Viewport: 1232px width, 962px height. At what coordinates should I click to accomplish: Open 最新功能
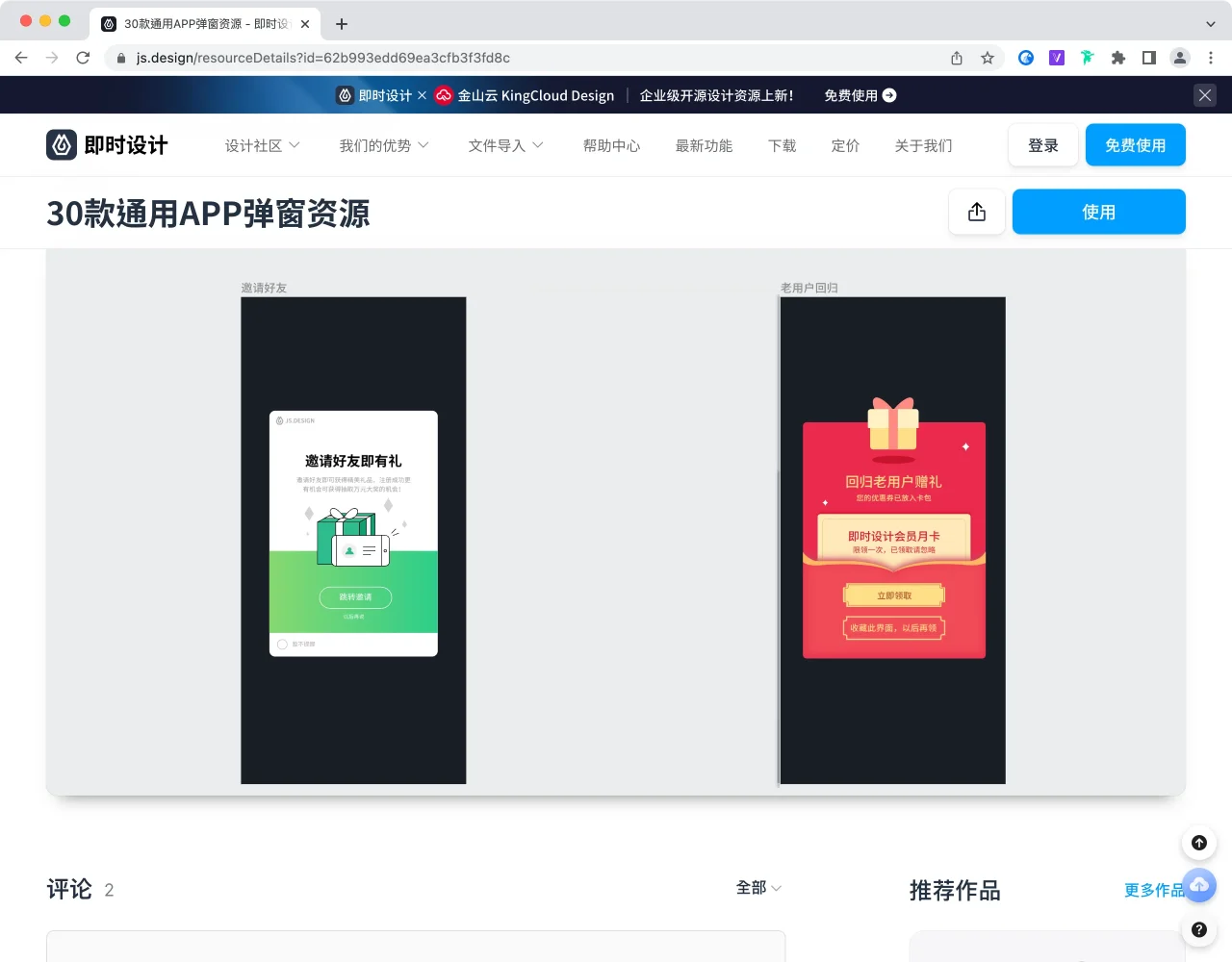click(704, 145)
